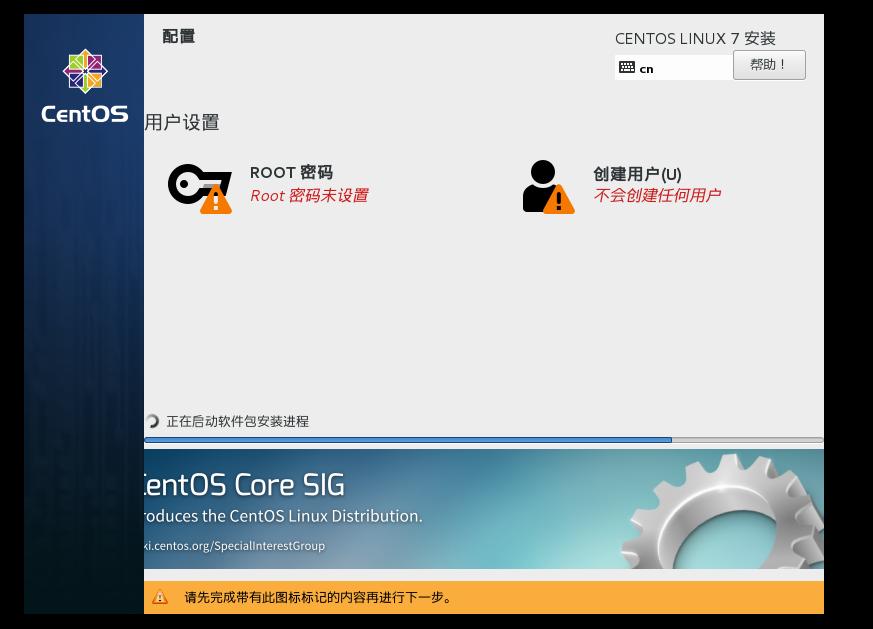873x629 pixels.
Task: Click the spinner next to 正在启动软件包安装进程
Action: [151, 421]
